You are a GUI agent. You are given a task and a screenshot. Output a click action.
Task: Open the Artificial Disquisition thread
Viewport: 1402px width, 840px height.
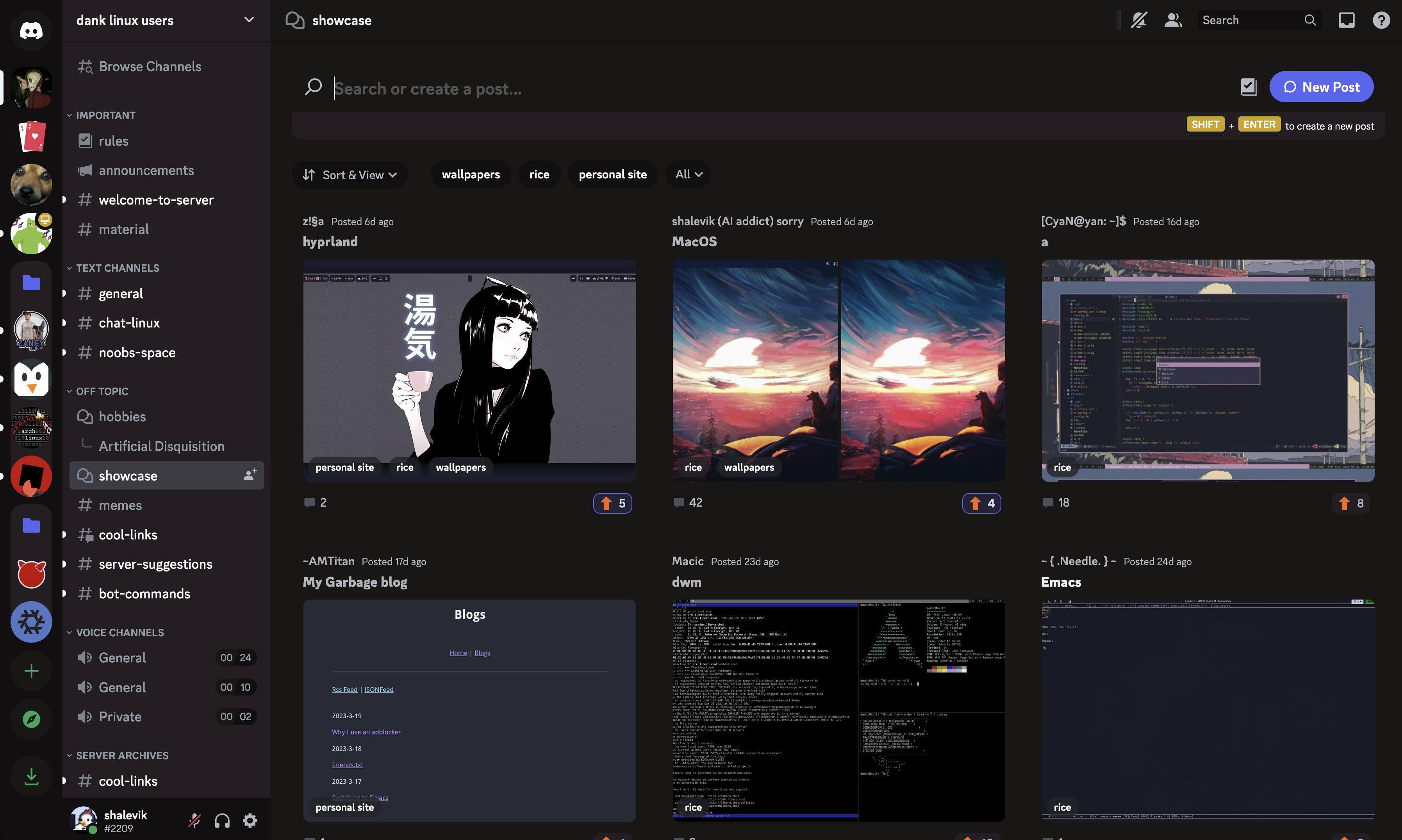coord(166,446)
